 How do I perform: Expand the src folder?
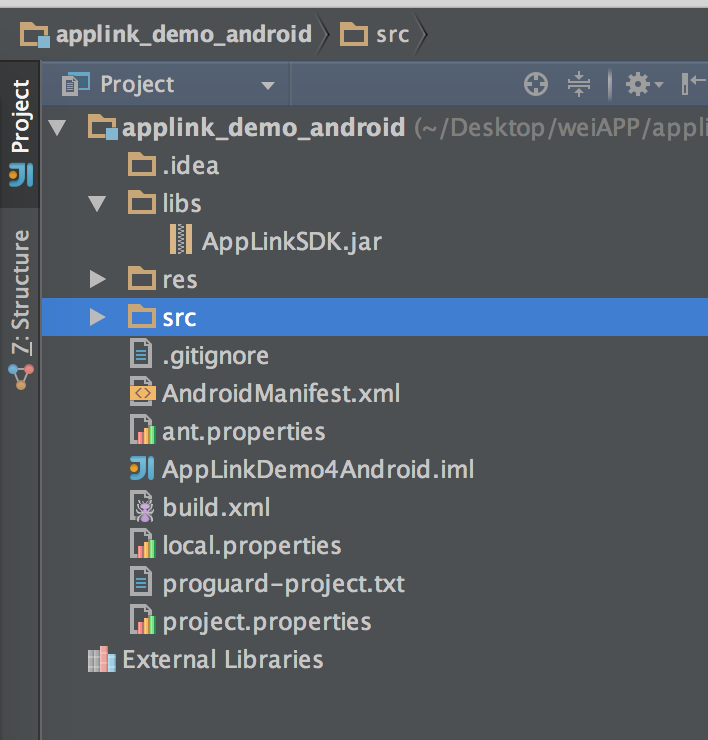[97, 318]
